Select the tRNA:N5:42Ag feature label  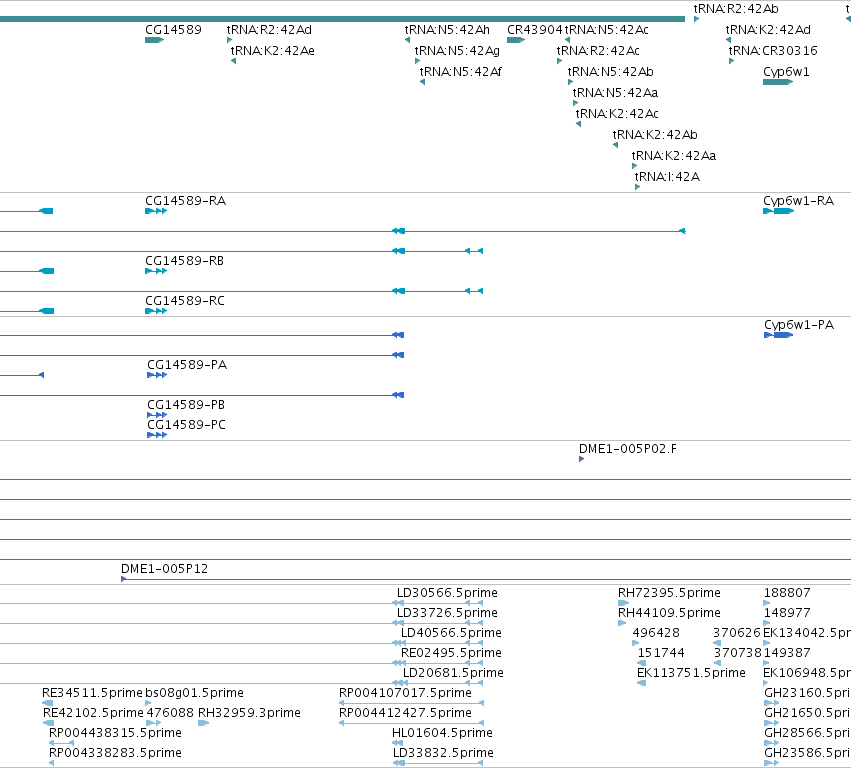coord(457,51)
